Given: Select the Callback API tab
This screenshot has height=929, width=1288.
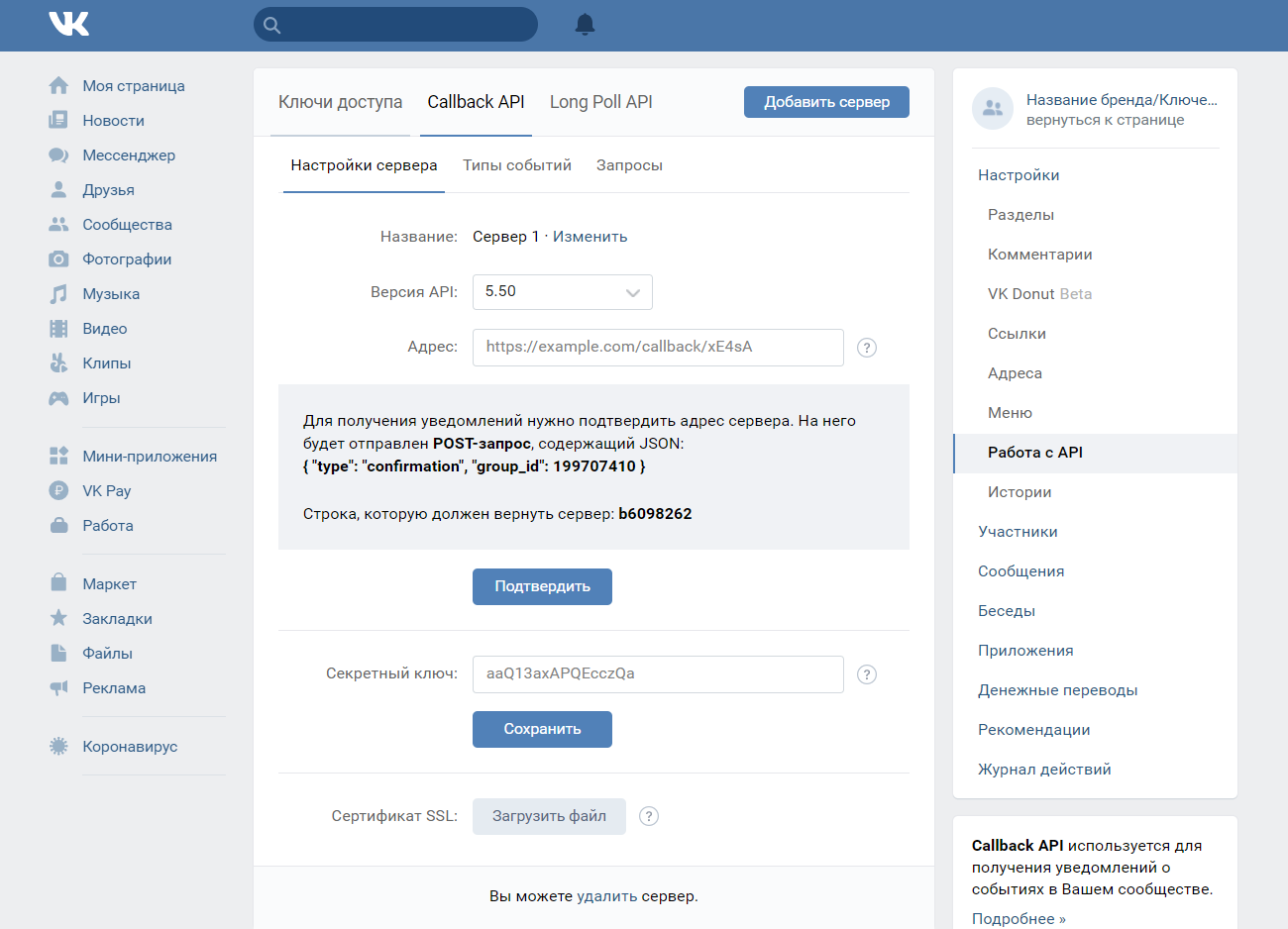Looking at the screenshot, I should [476, 102].
